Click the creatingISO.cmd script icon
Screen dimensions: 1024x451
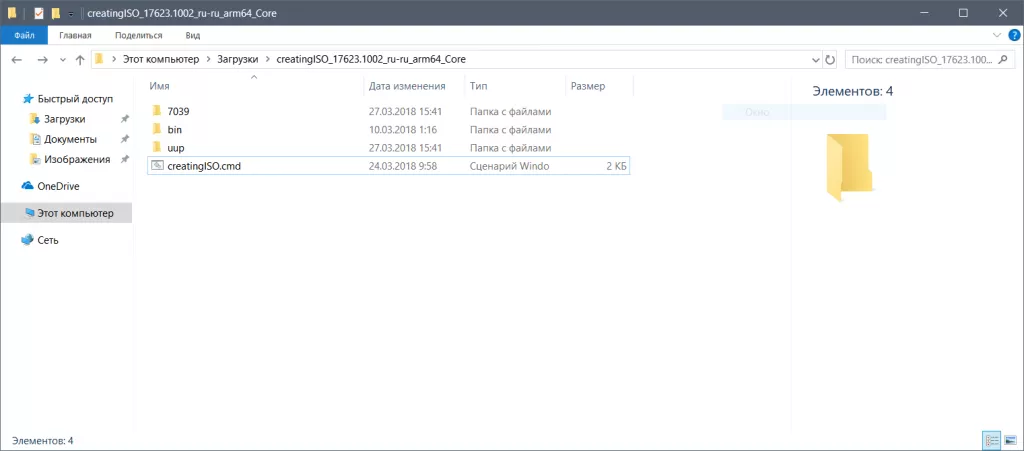(x=157, y=166)
